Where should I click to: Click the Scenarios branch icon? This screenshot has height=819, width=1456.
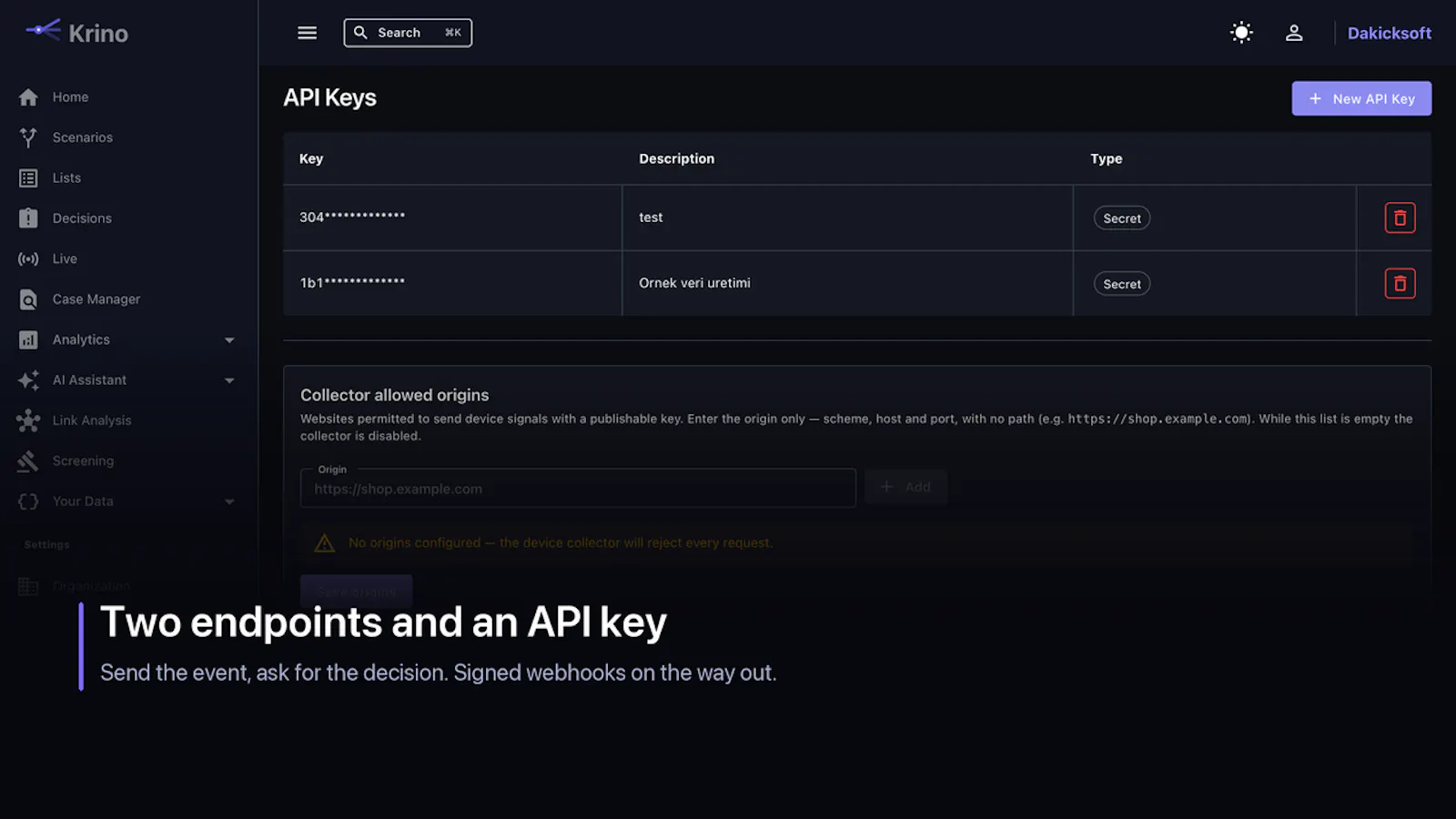(28, 137)
